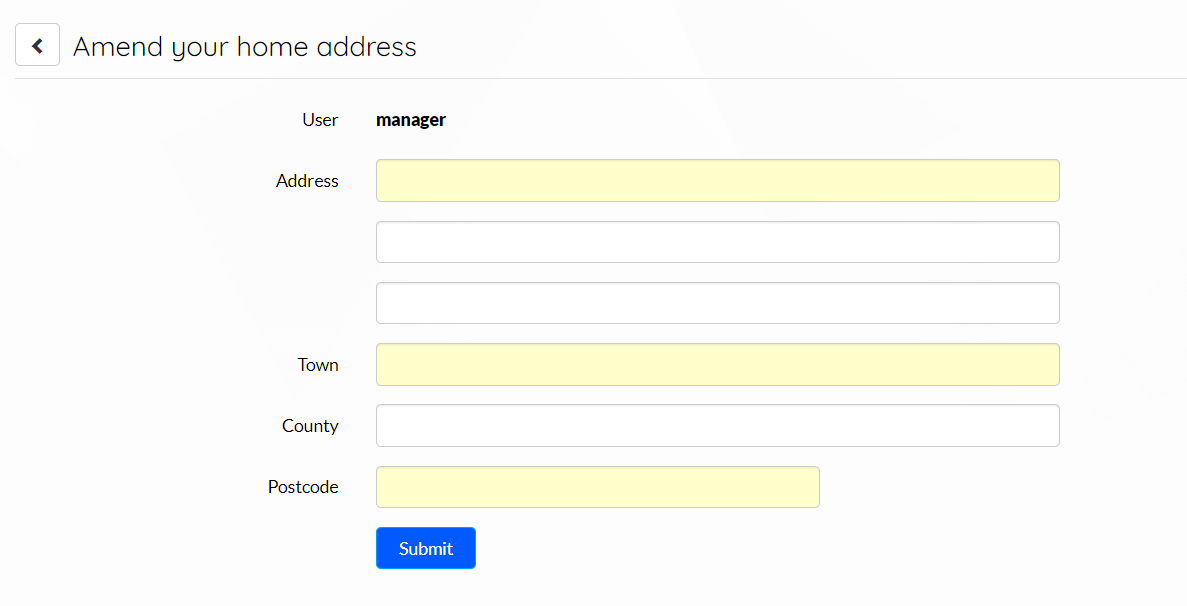Click the 'User' label
This screenshot has height=606, width=1187.
[x=320, y=120]
